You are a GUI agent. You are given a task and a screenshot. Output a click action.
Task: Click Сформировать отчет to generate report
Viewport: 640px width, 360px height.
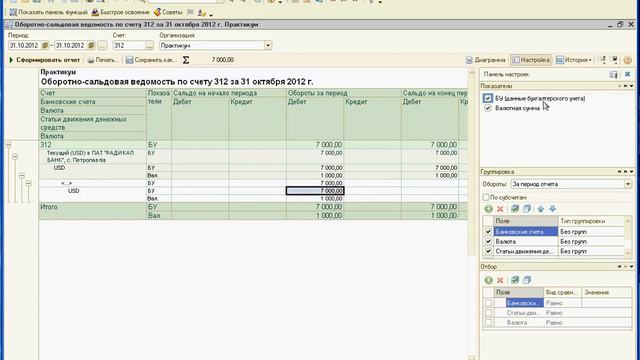(44, 60)
